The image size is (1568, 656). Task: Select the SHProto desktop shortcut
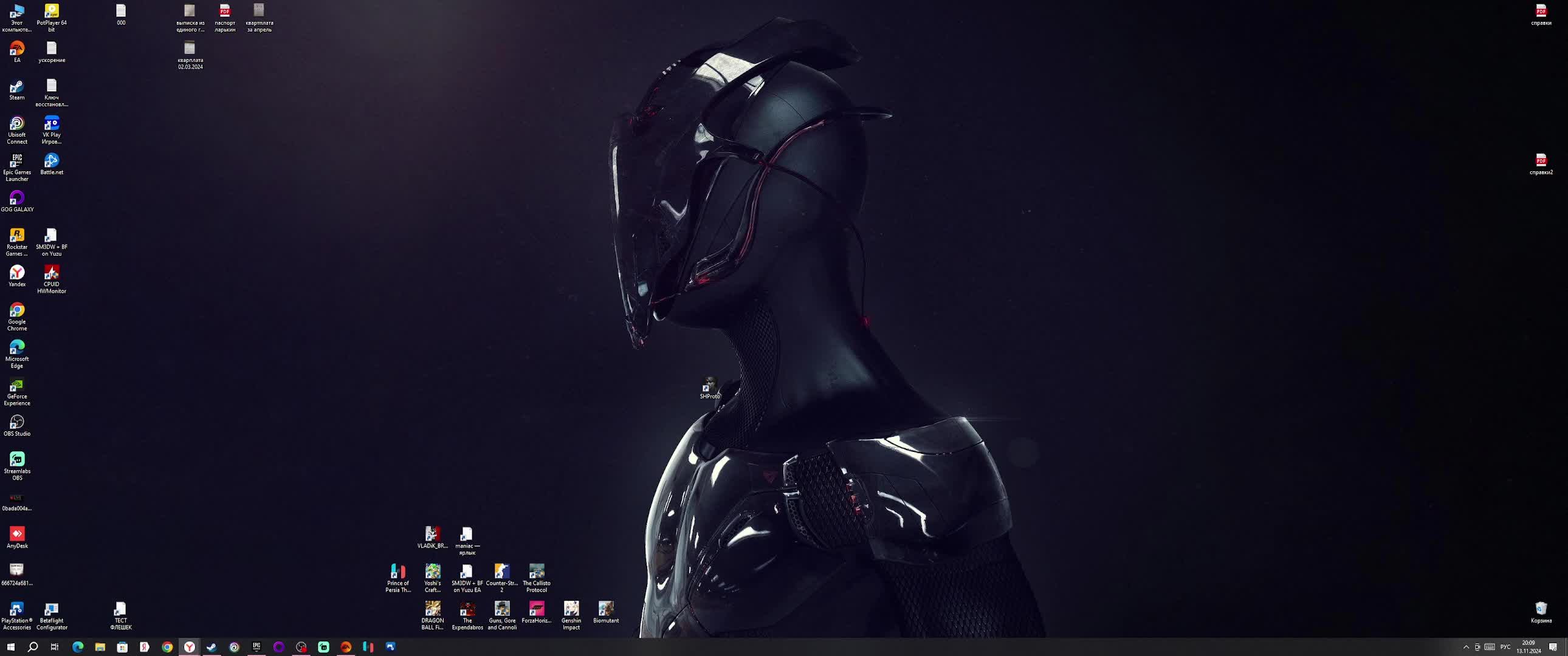[x=710, y=388]
